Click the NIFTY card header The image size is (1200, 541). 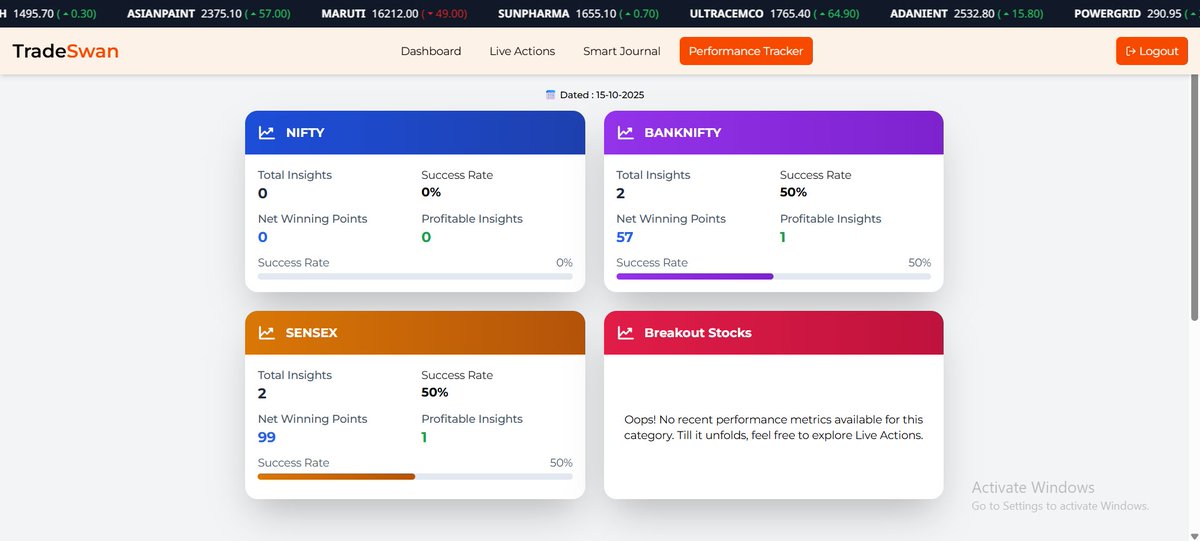coord(415,132)
